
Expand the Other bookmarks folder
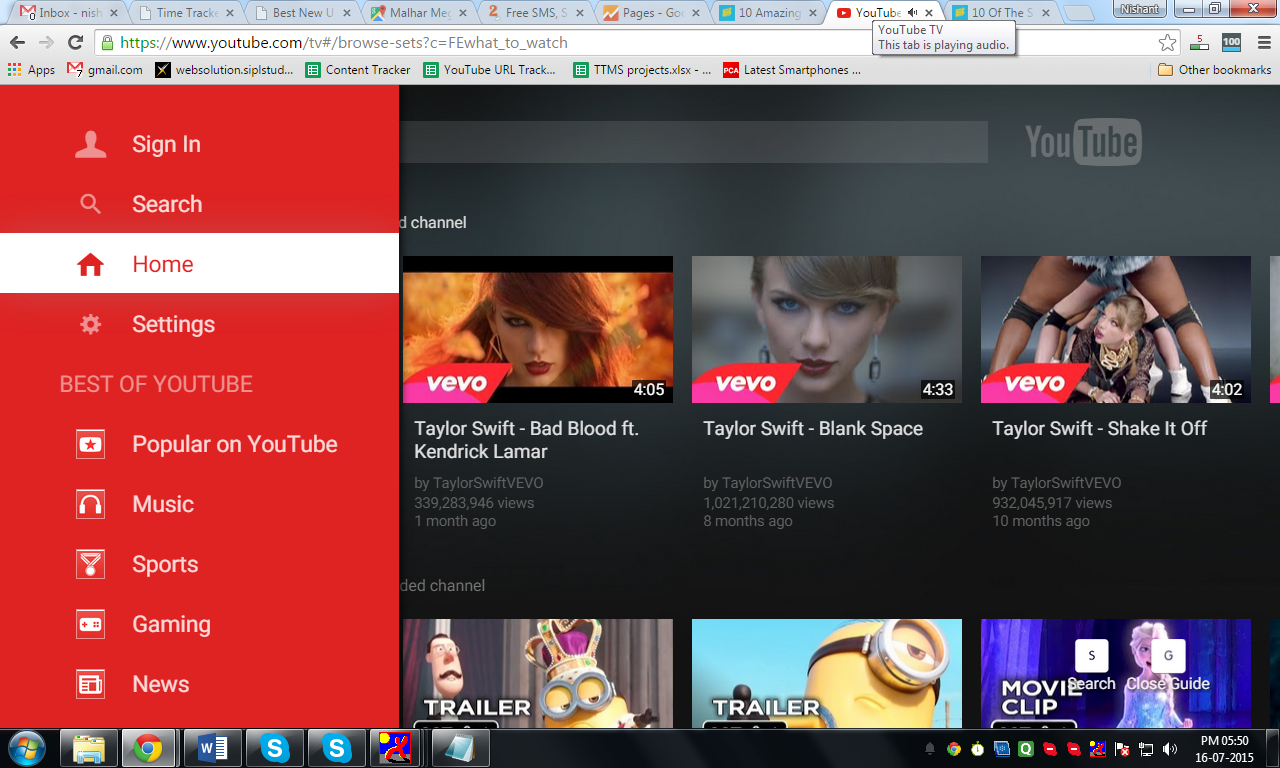pos(1214,70)
